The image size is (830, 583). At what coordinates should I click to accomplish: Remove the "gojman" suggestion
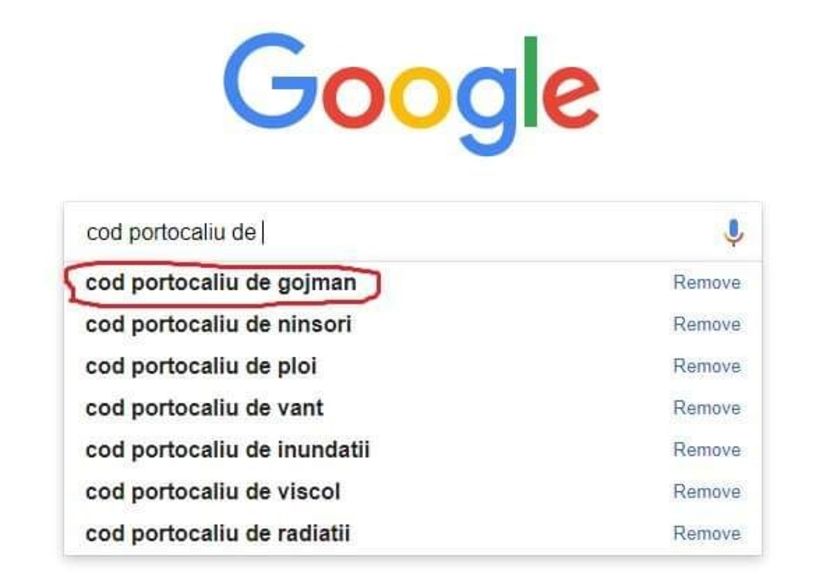[x=706, y=283]
